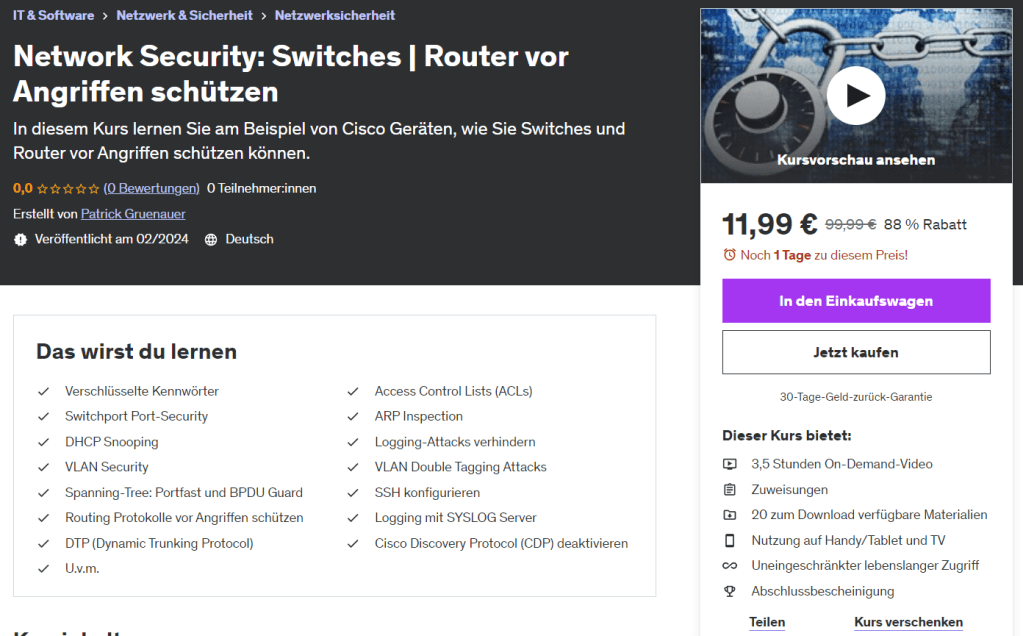Click the trophy certificate icon
This screenshot has width=1023, height=636.
coord(730,591)
